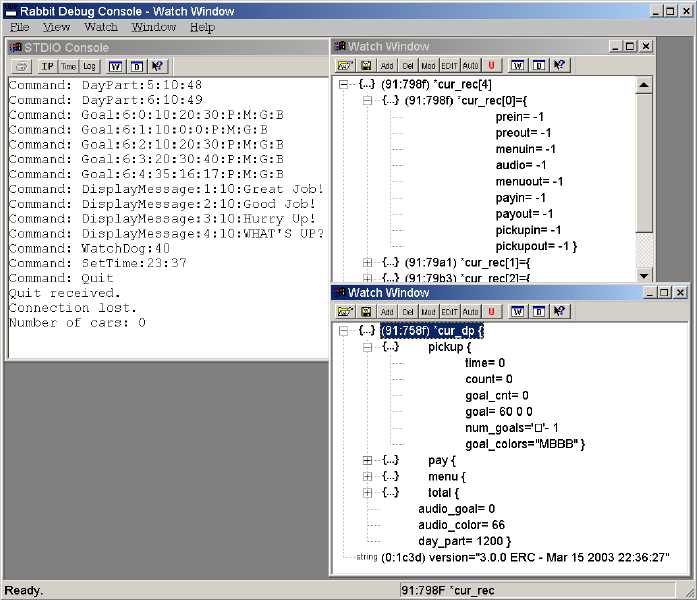Viewport: 697px width, 600px height.
Task: Click Del in upper Watch Window toolbar
Action: click(x=408, y=66)
